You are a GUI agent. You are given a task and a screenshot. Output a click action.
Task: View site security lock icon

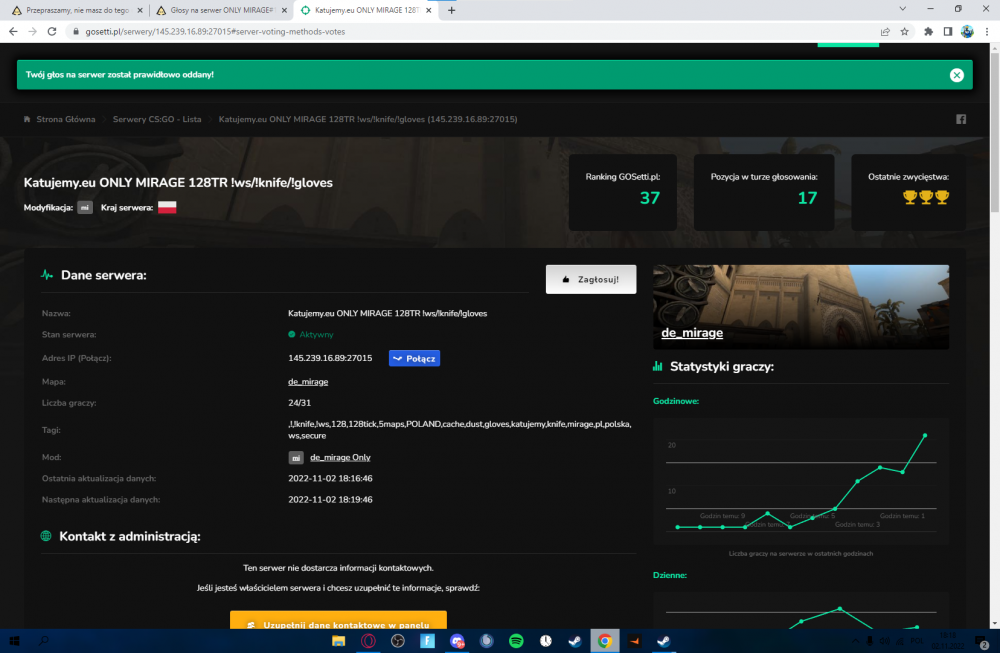[x=76, y=31]
